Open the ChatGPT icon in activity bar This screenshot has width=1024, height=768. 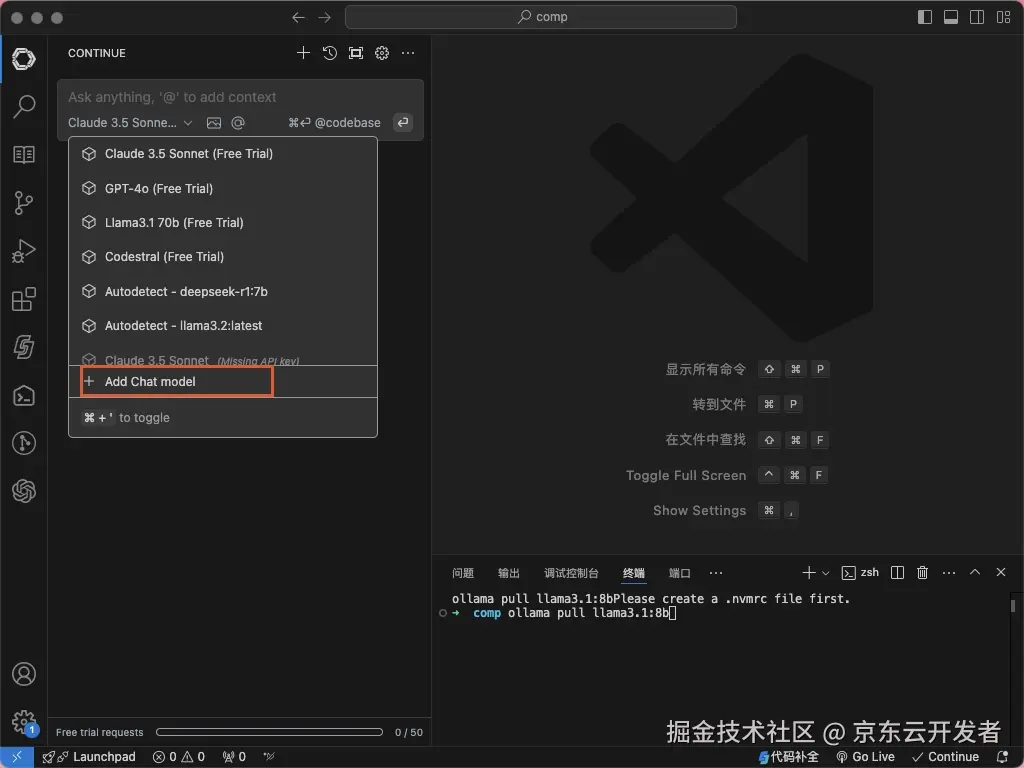coord(24,491)
